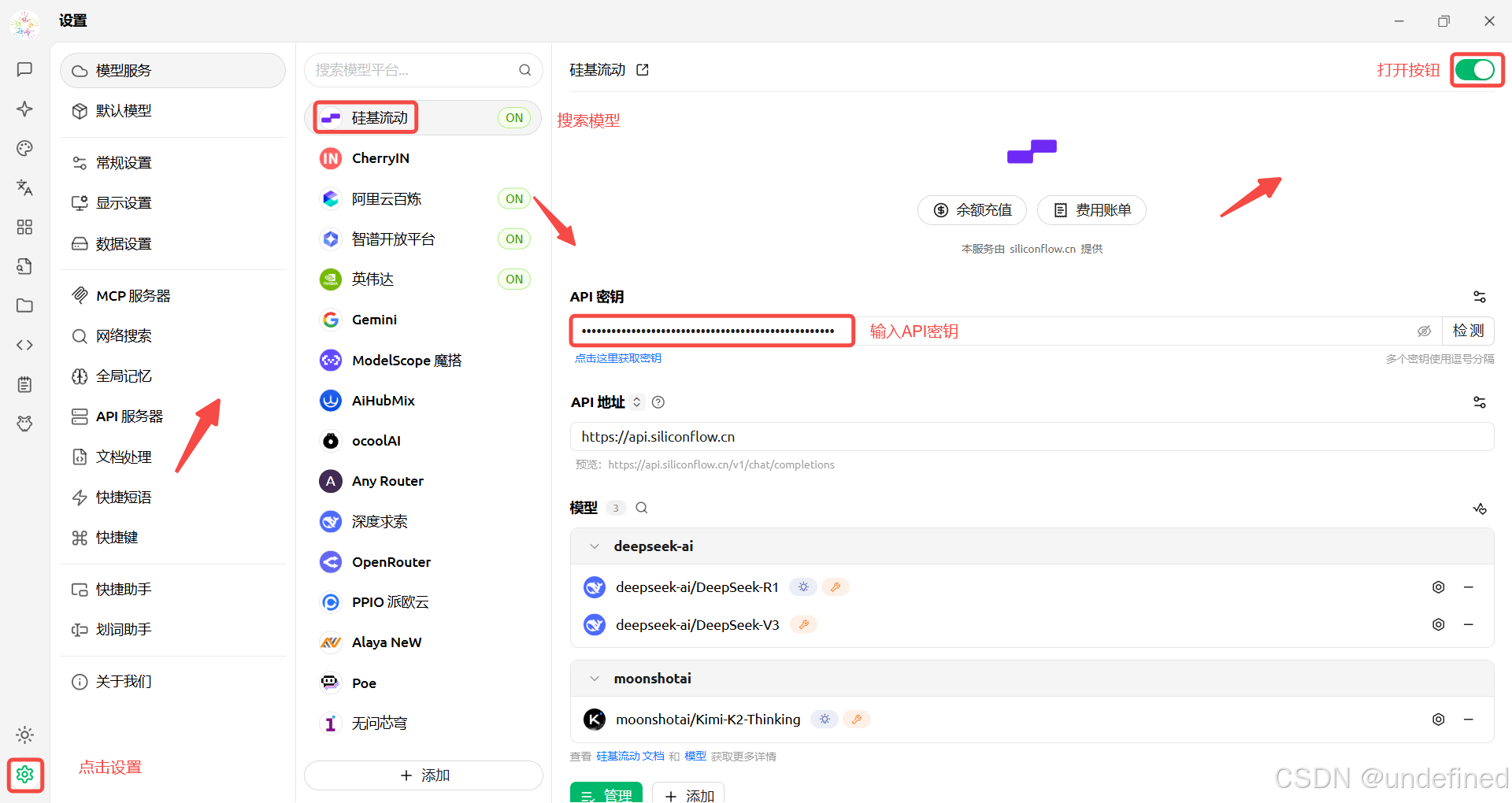Select 深度求索 provider in list
The image size is (1512, 803).
tap(424, 522)
